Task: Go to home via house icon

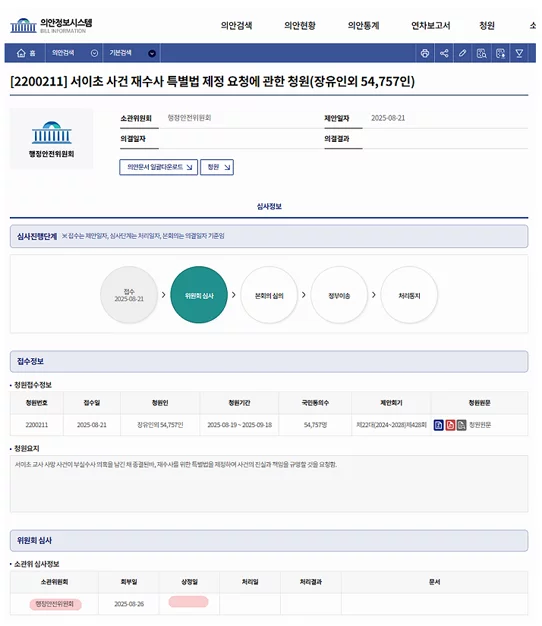Action: pyautogui.click(x=21, y=53)
